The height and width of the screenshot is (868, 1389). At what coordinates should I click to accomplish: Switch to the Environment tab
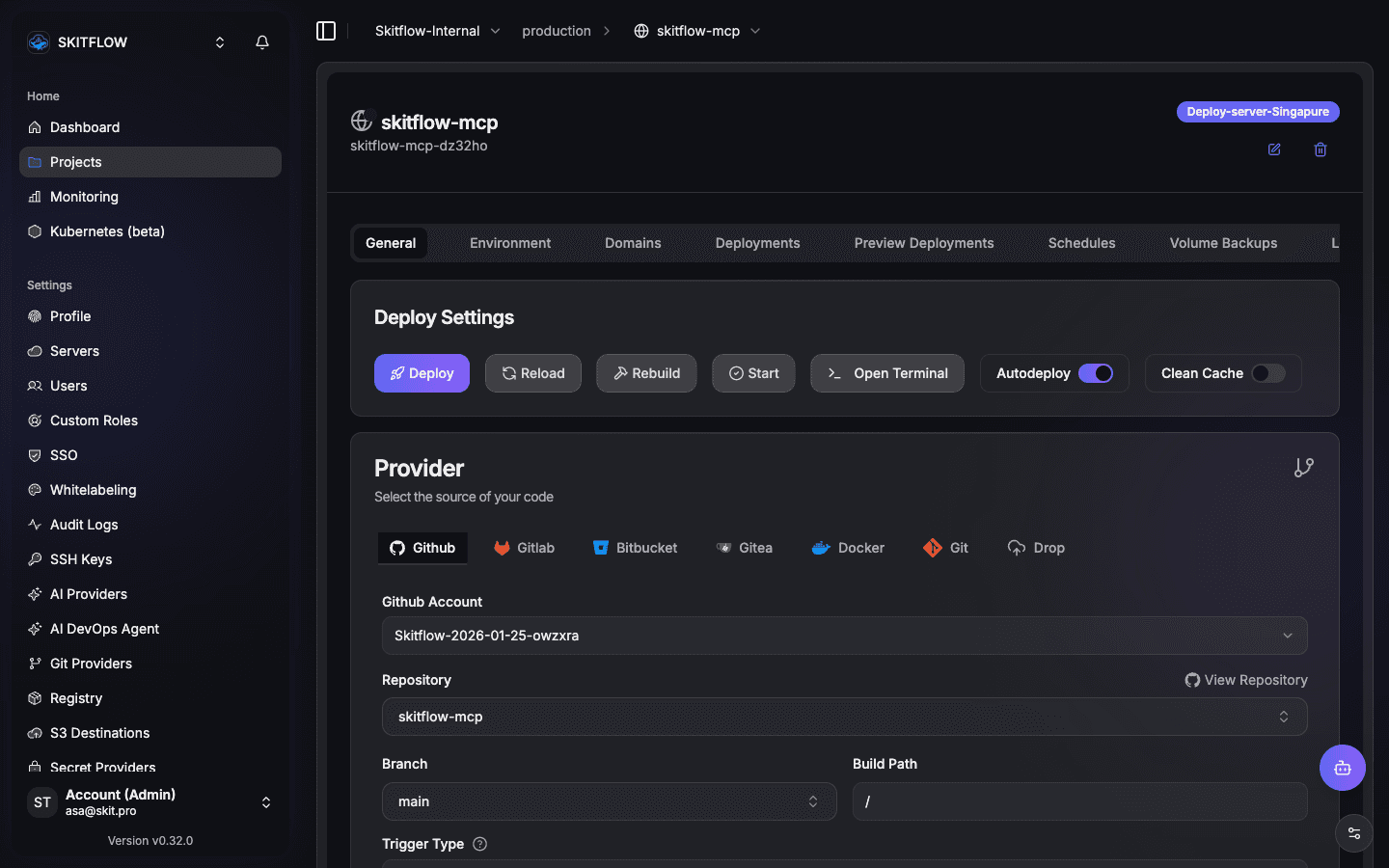(510, 243)
